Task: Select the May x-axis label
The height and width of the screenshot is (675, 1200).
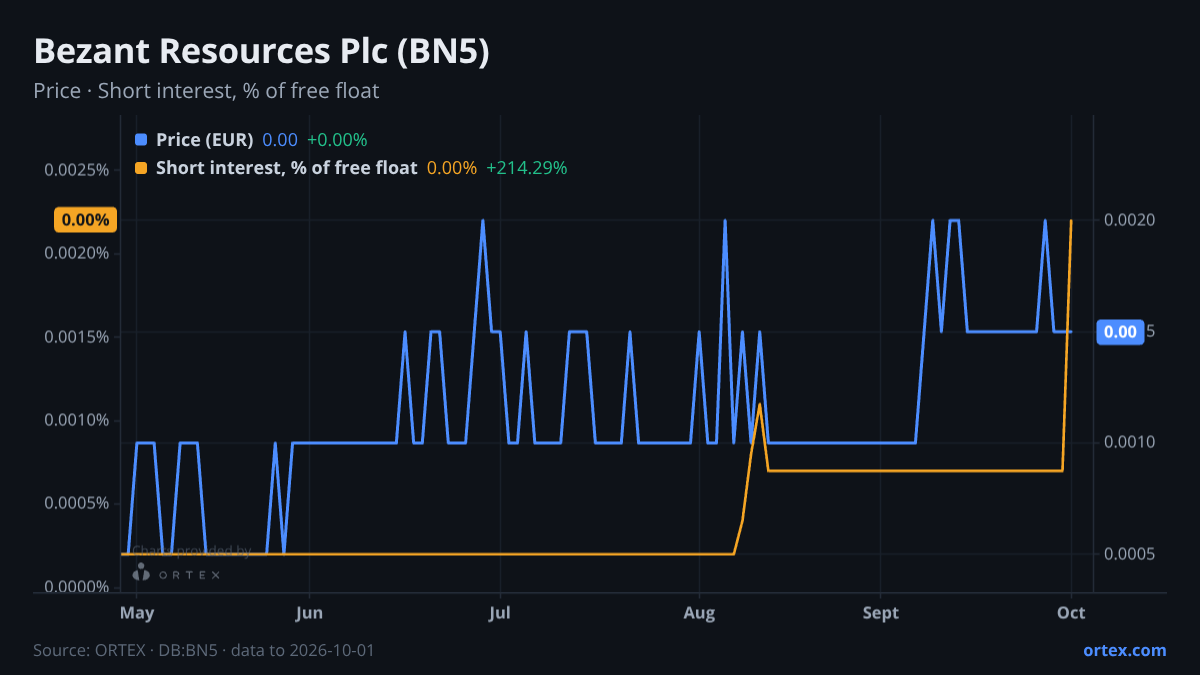Action: pos(137,613)
